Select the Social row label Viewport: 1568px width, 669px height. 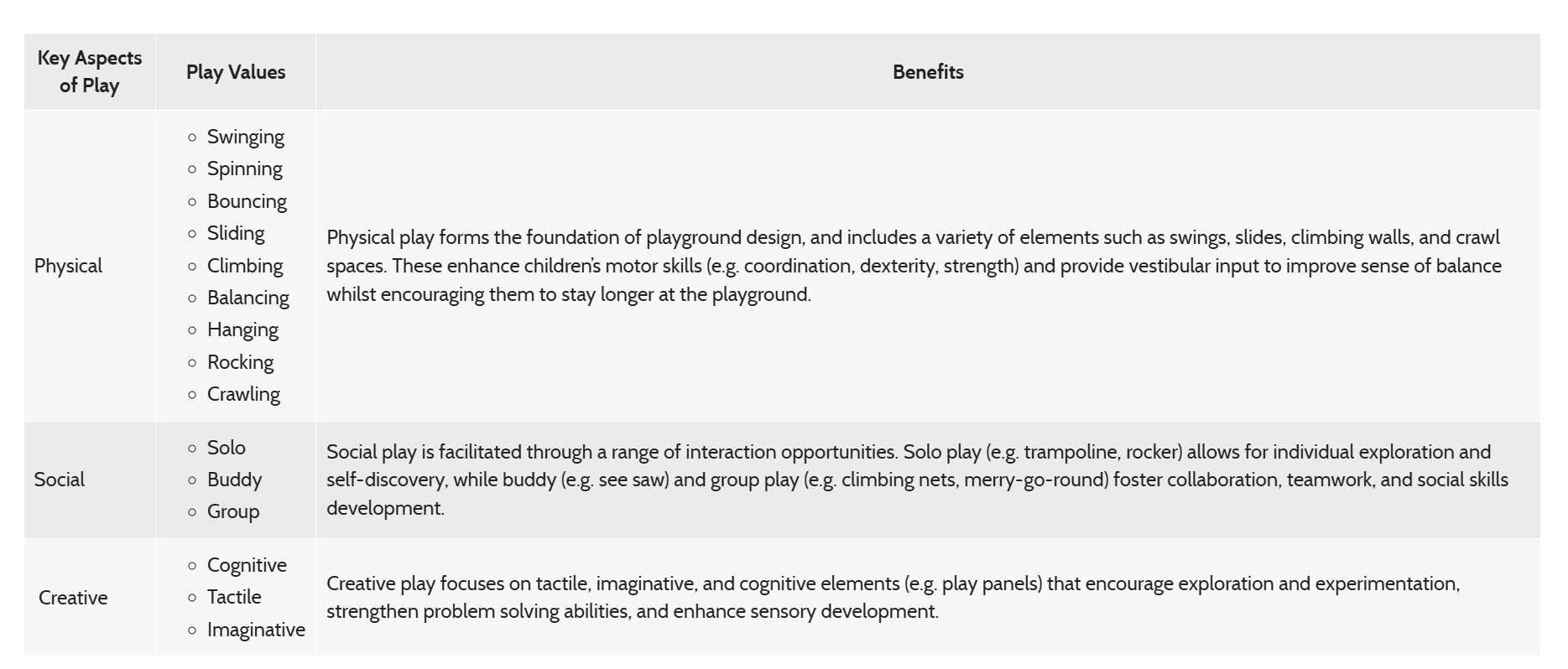pyautogui.click(x=59, y=480)
